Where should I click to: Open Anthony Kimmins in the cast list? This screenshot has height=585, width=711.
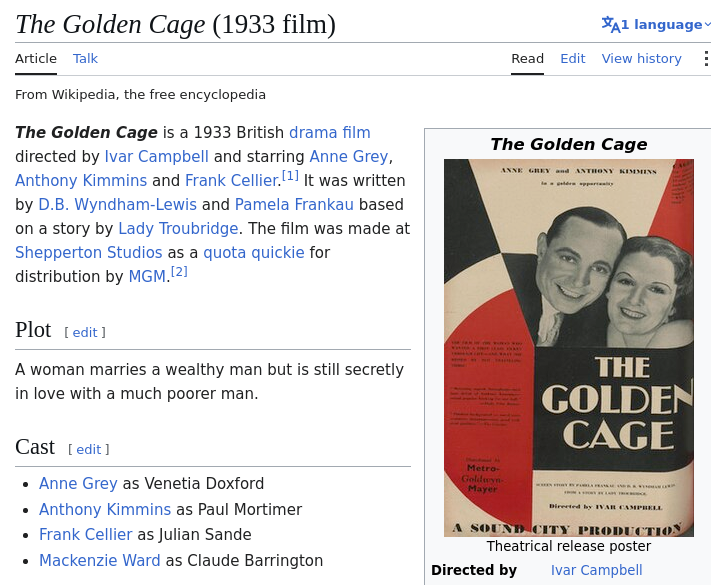coord(105,509)
